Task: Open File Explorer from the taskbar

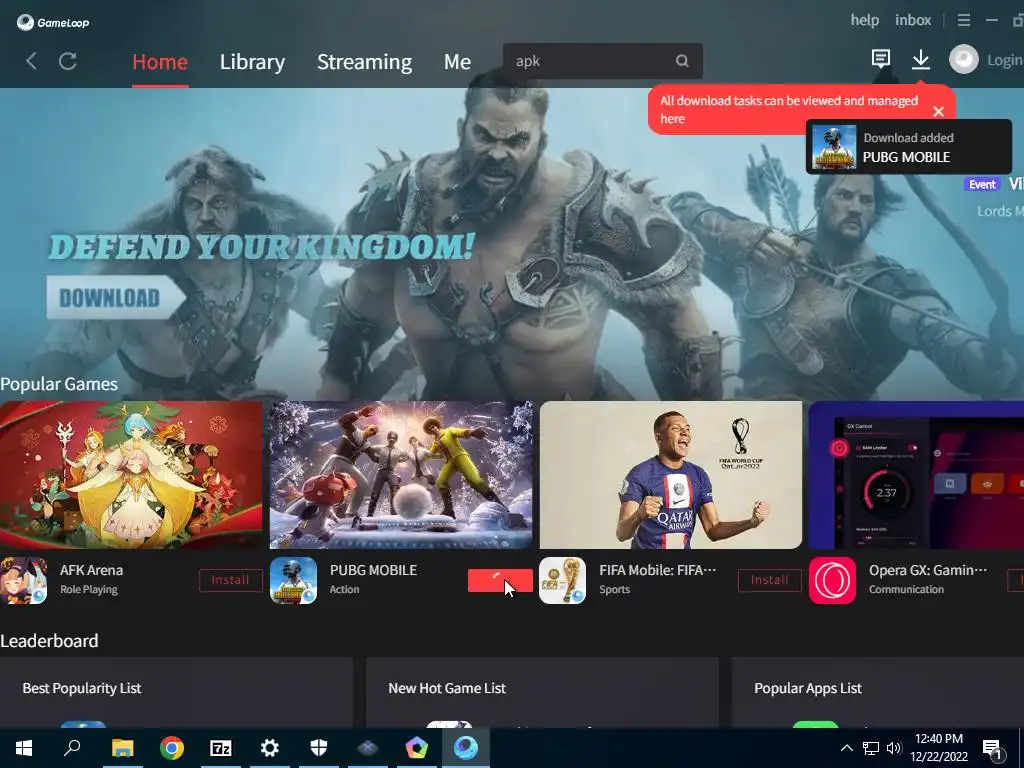Action: 122,748
